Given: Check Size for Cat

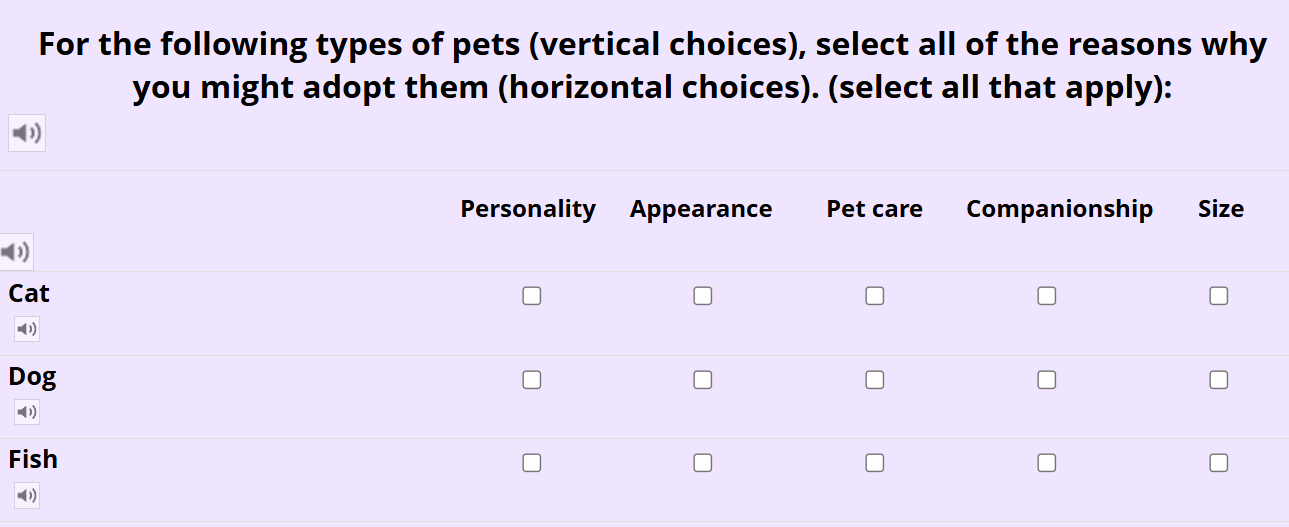Looking at the screenshot, I should tap(1219, 296).
